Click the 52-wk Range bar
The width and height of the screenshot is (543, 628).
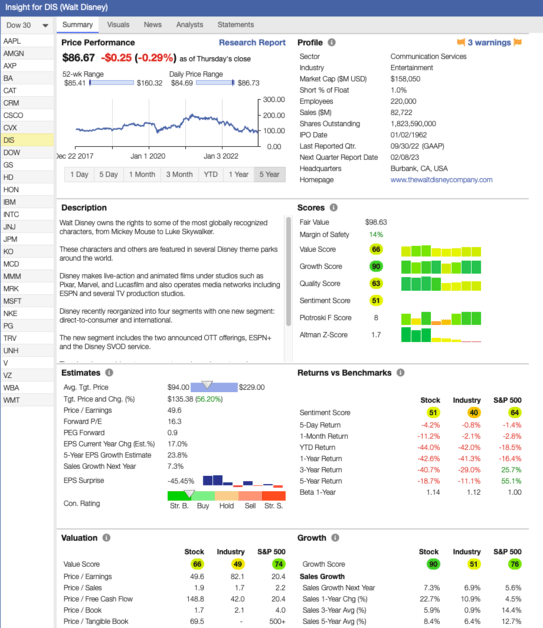(111, 83)
